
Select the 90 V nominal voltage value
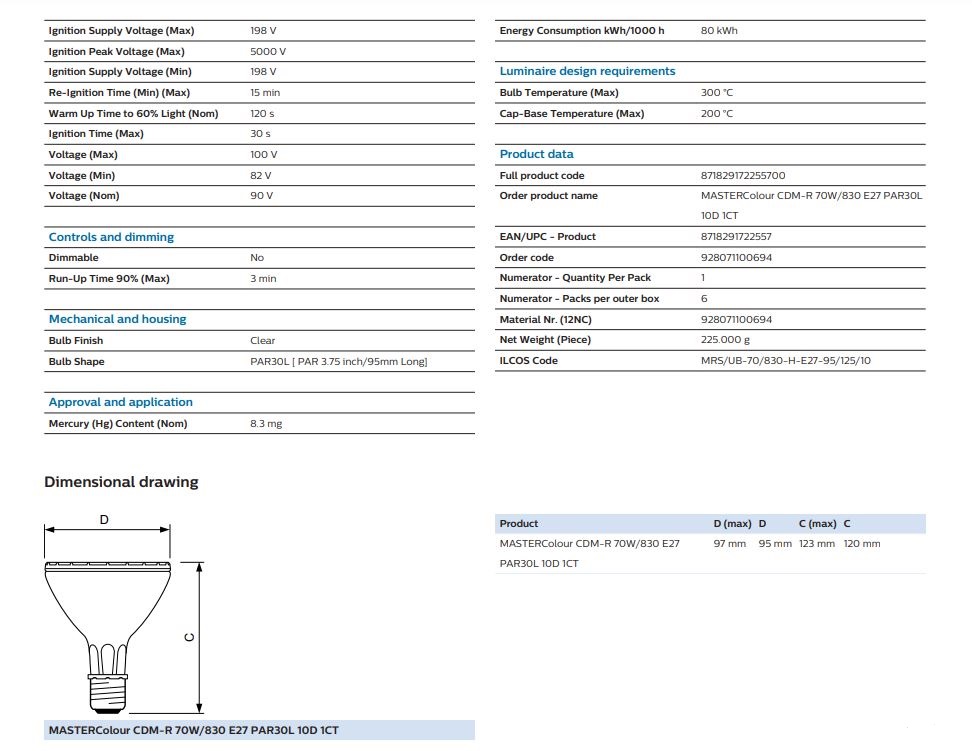point(262,195)
